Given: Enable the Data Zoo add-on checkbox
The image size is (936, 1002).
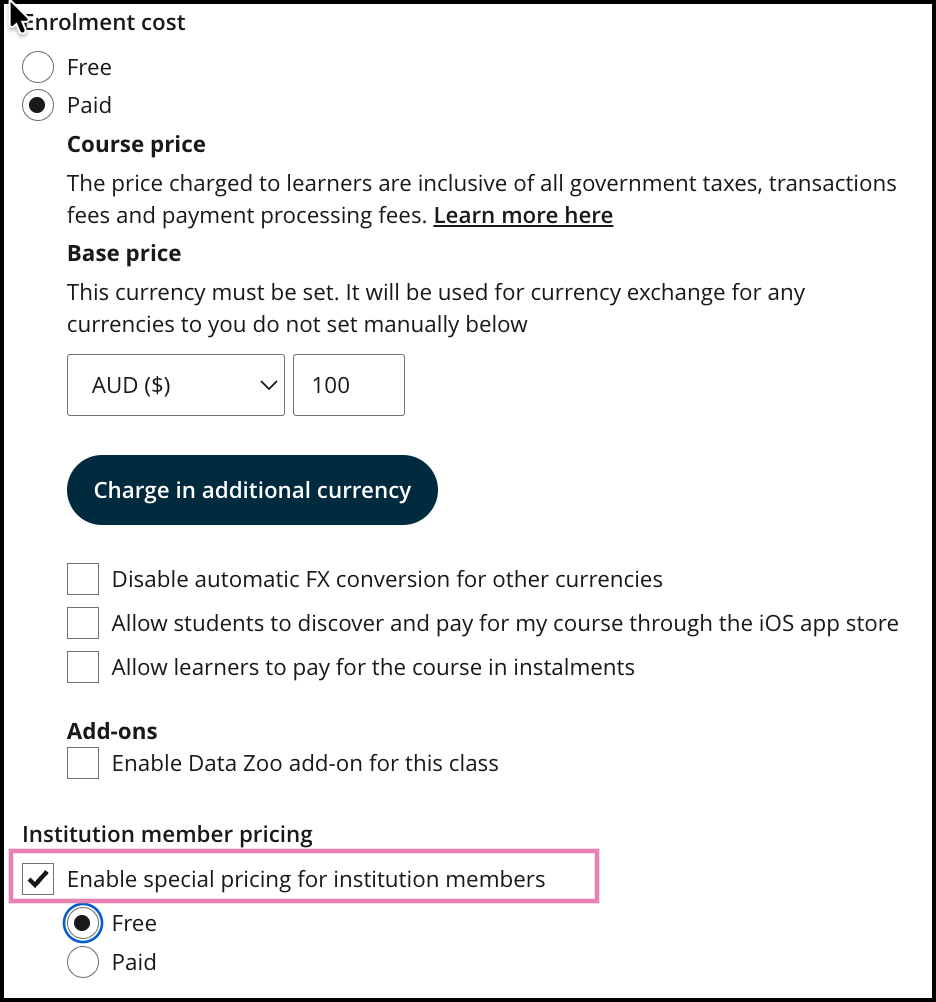Looking at the screenshot, I should point(83,764).
